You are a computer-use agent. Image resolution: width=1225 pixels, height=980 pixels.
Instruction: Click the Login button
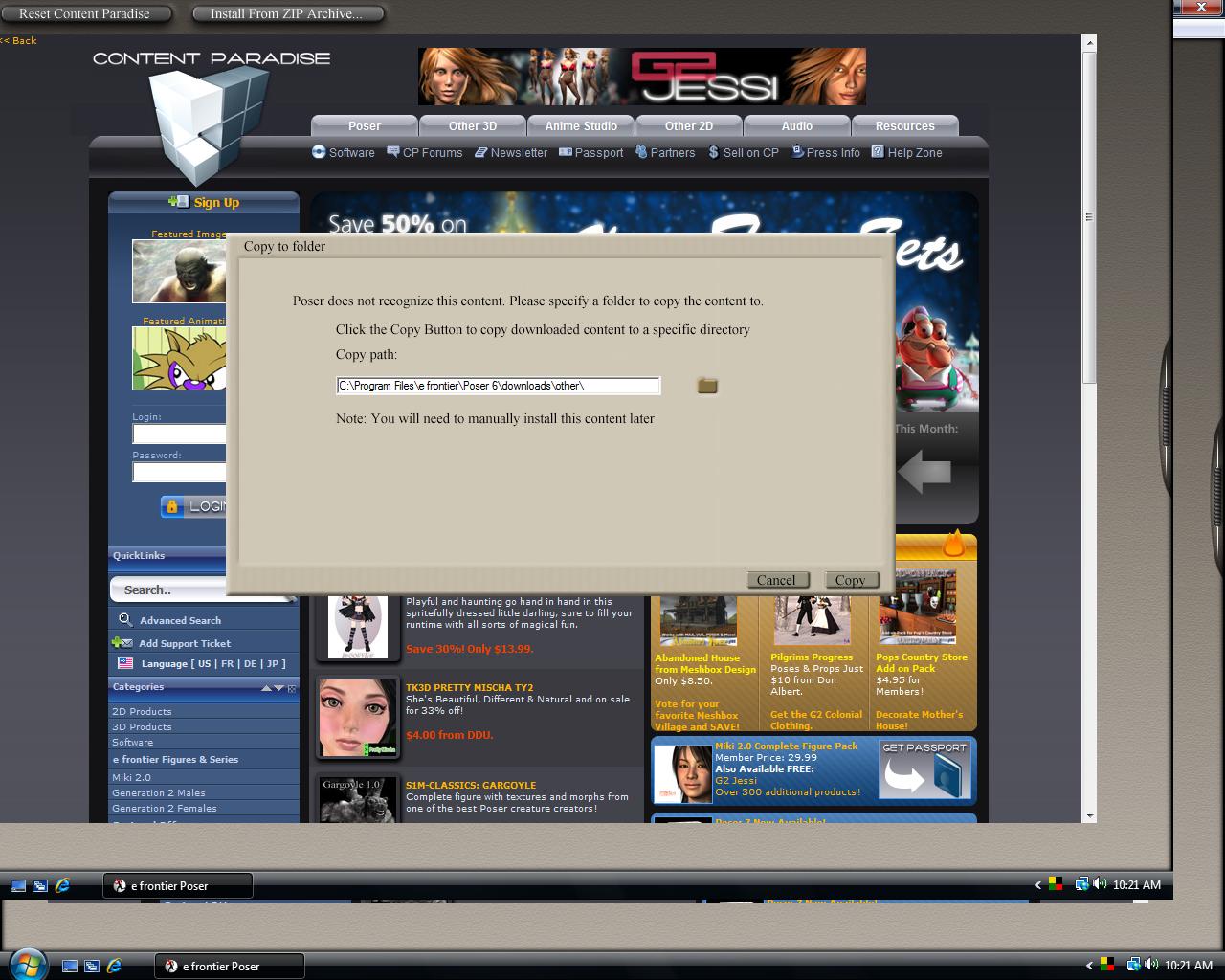click(x=194, y=506)
